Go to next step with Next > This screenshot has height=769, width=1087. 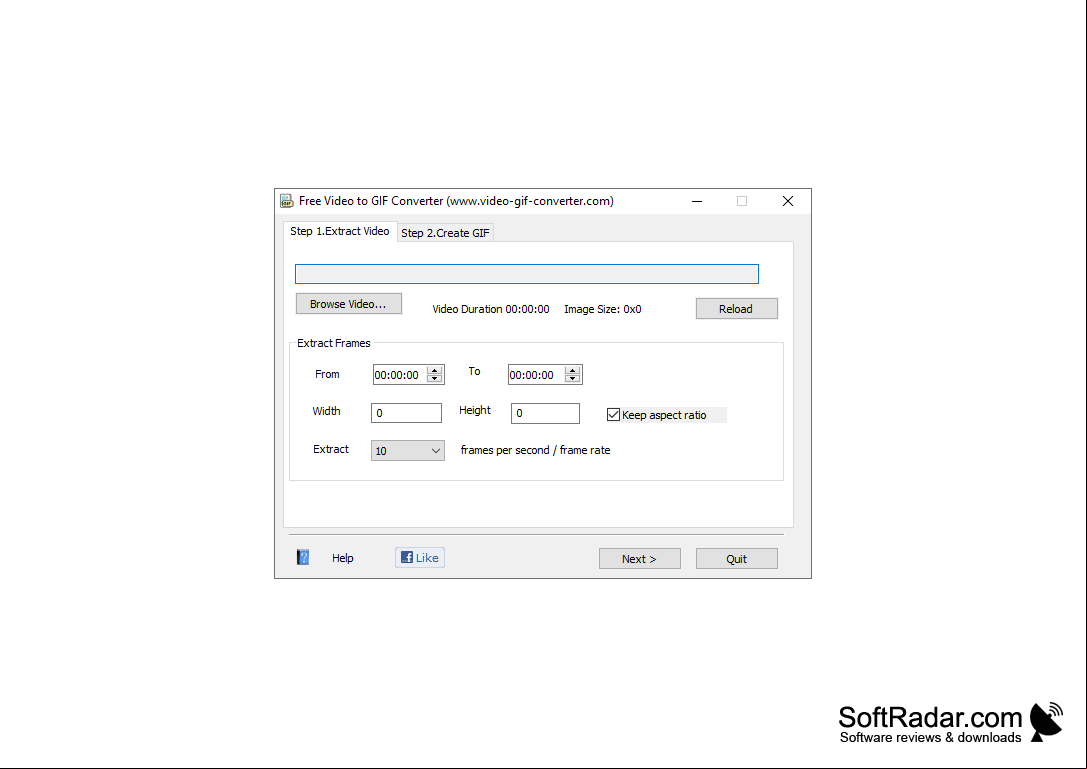639,559
